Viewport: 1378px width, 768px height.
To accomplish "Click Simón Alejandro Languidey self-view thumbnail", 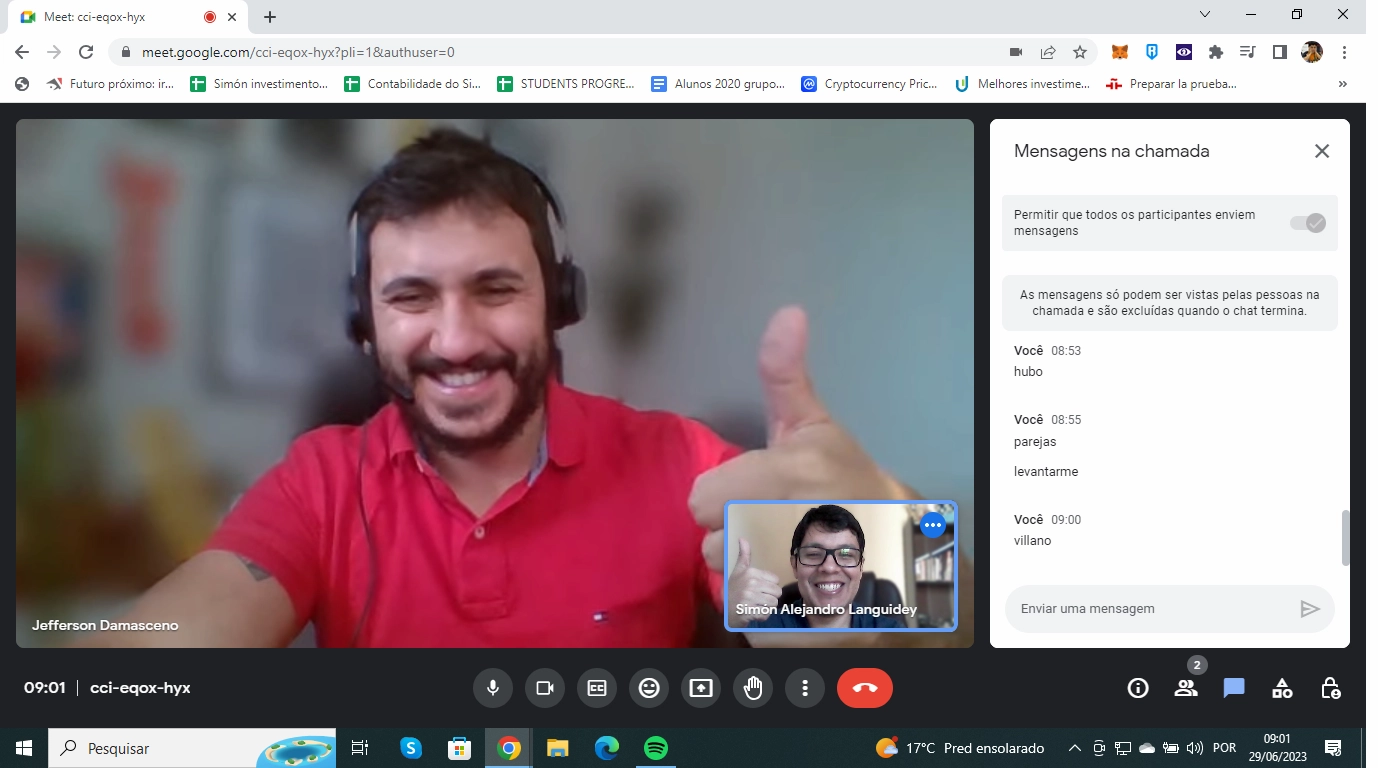I will 841,566.
